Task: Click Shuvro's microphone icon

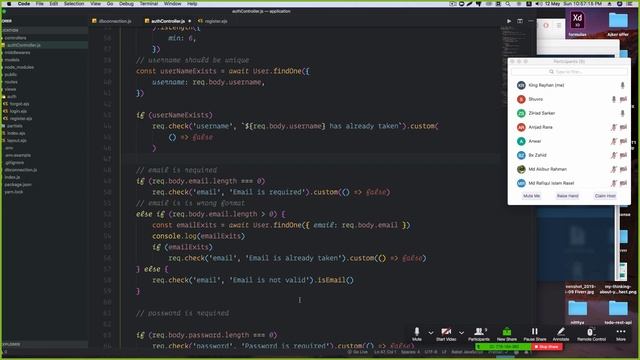Action: pos(613,99)
